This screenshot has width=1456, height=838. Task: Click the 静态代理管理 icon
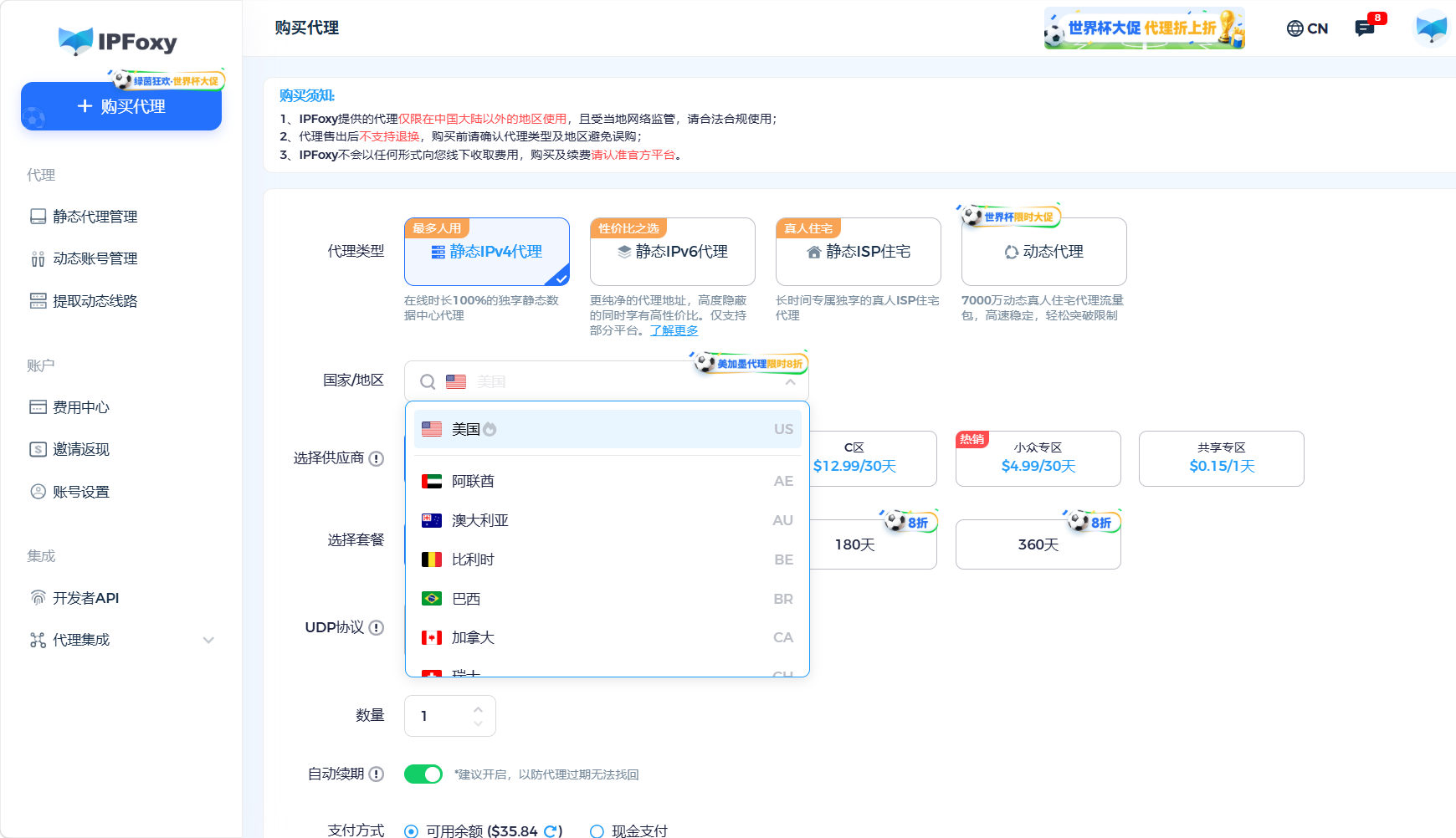pyautogui.click(x=38, y=217)
